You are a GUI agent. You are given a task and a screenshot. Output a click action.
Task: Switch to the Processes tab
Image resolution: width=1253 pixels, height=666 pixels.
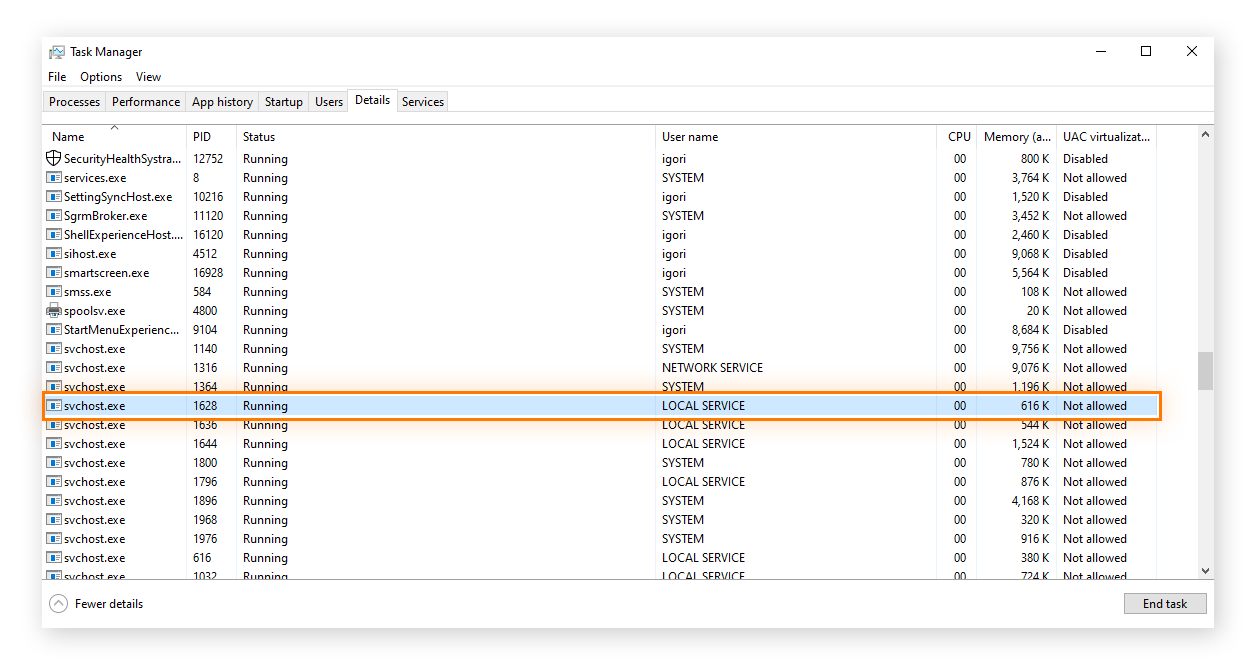click(75, 102)
